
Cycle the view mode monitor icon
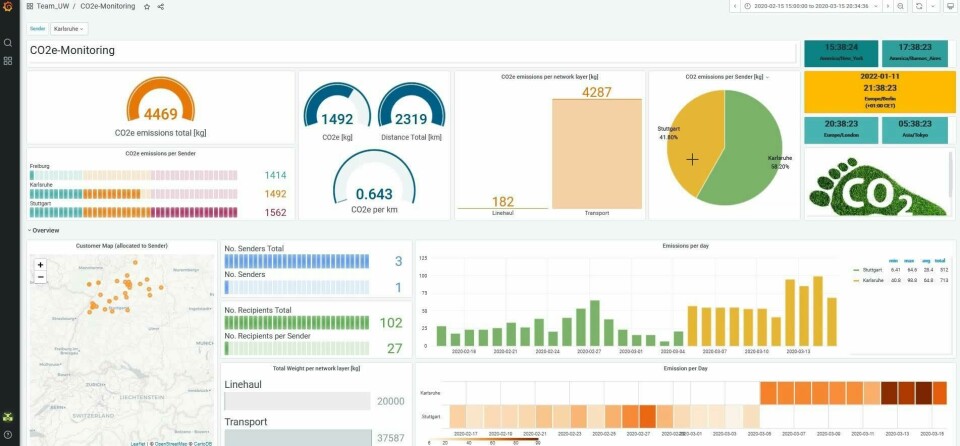949,7
